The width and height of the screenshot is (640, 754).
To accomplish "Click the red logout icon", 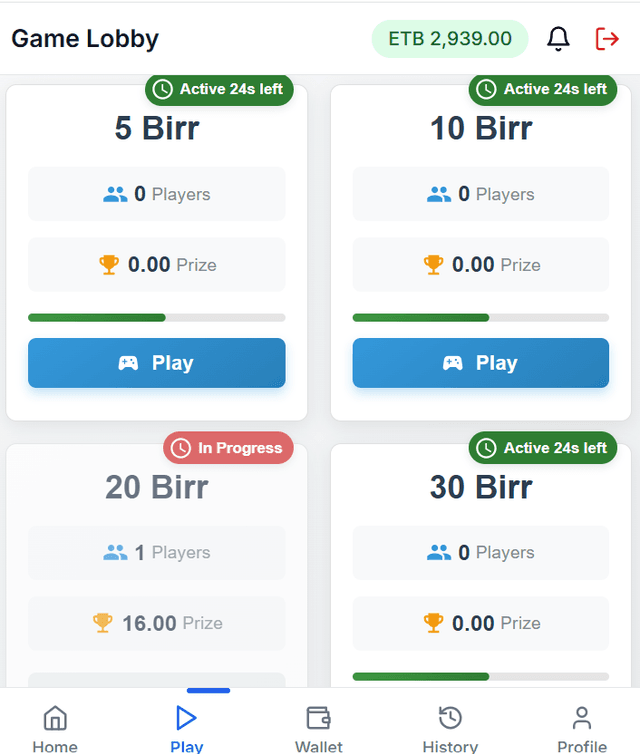I will click(607, 39).
